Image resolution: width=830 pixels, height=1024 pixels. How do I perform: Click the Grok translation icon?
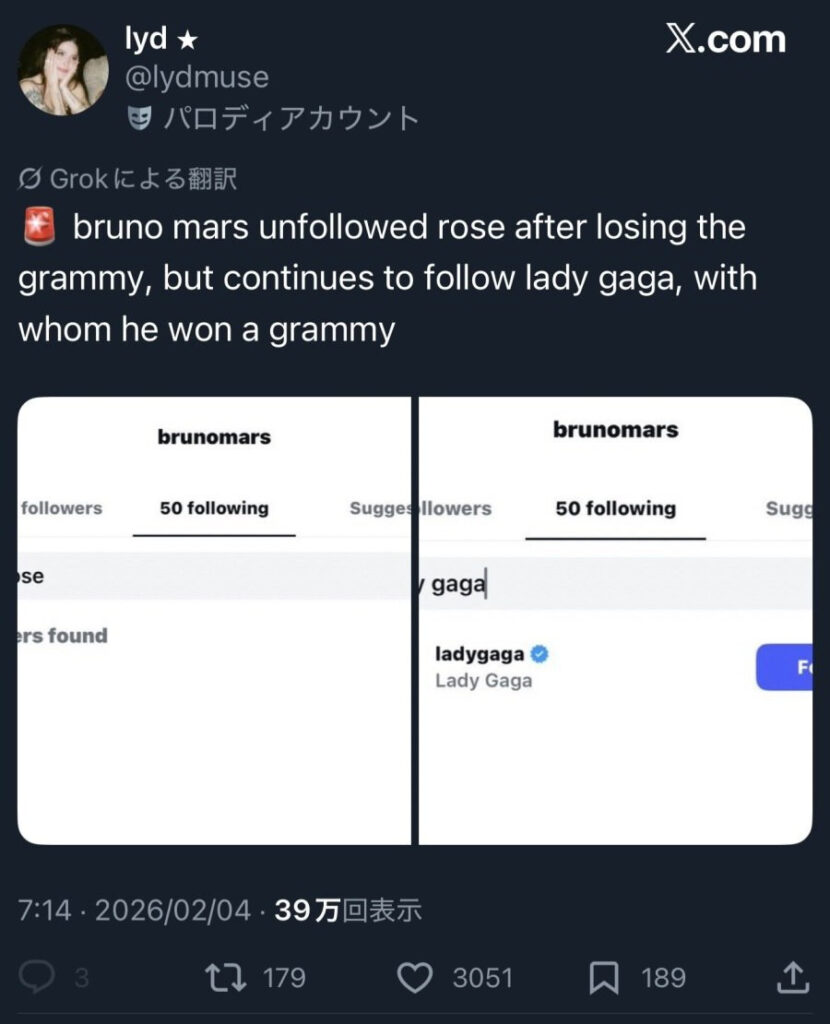pos(31,180)
